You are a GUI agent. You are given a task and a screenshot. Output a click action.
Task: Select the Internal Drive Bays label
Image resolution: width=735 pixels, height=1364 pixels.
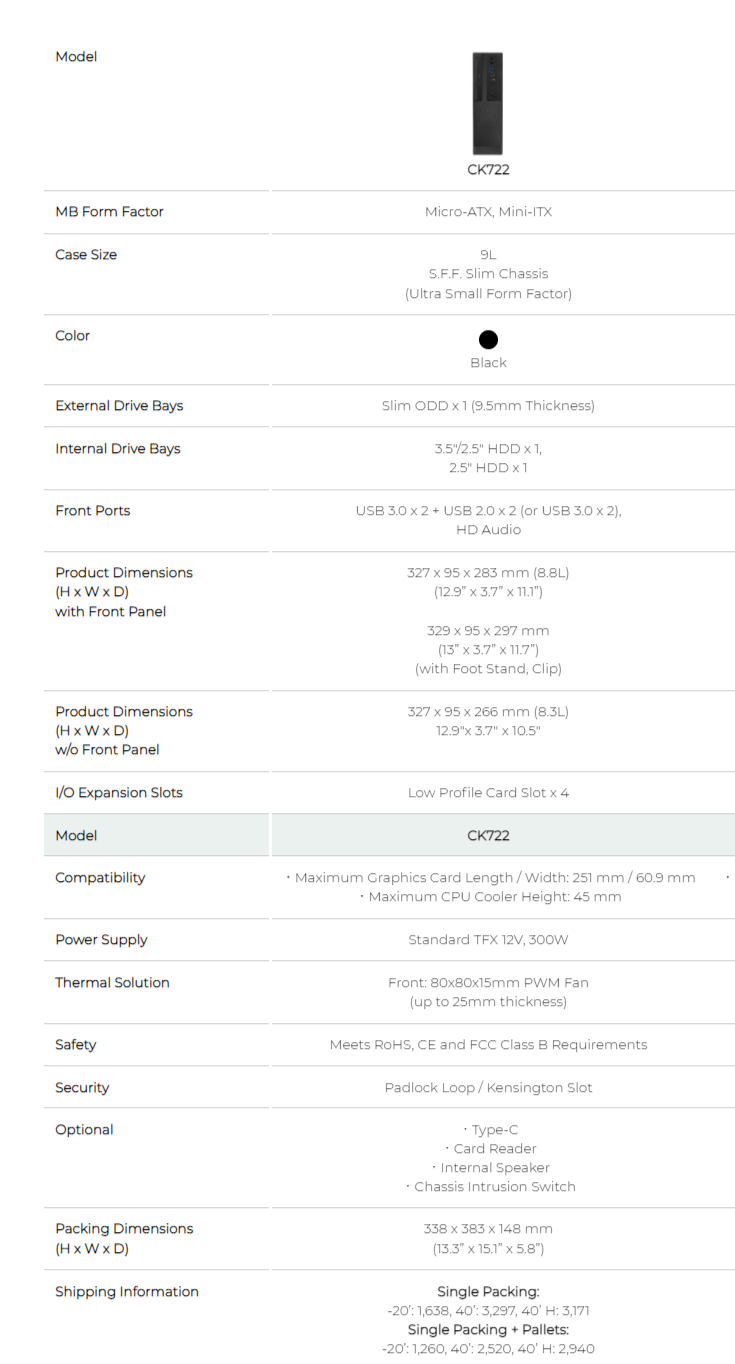(x=118, y=449)
